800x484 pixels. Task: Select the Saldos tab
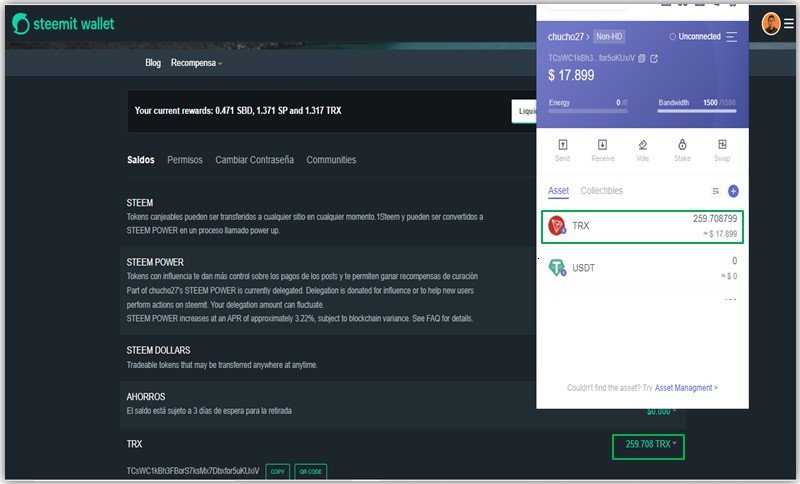[x=140, y=160]
